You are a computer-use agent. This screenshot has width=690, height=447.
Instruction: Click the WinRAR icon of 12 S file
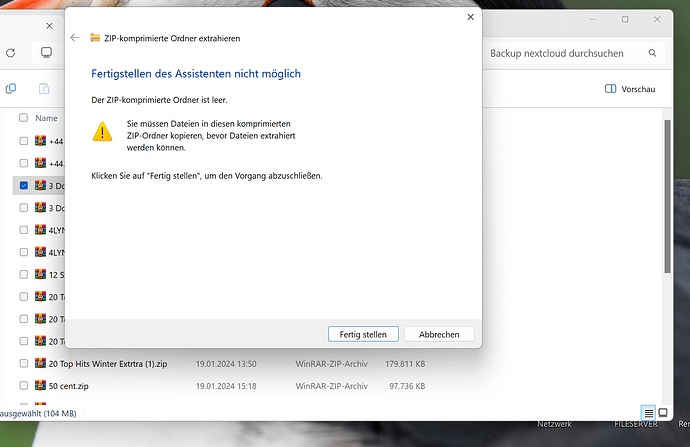(40, 274)
